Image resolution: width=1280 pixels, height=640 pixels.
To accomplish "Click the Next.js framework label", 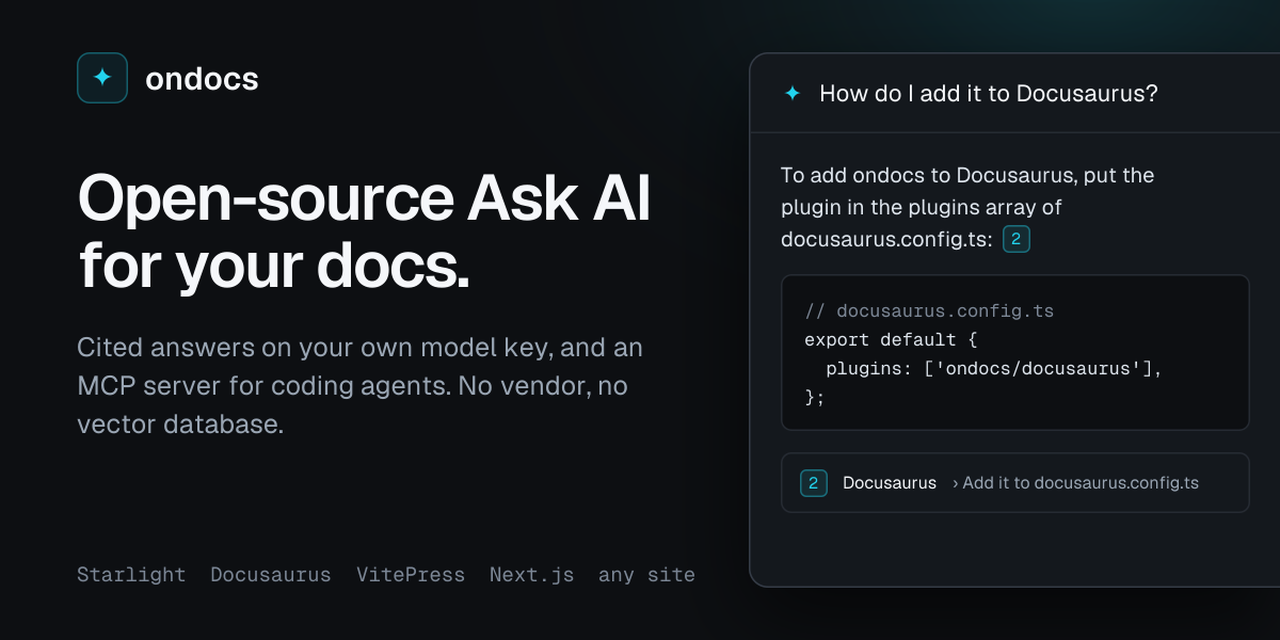I will (x=531, y=575).
